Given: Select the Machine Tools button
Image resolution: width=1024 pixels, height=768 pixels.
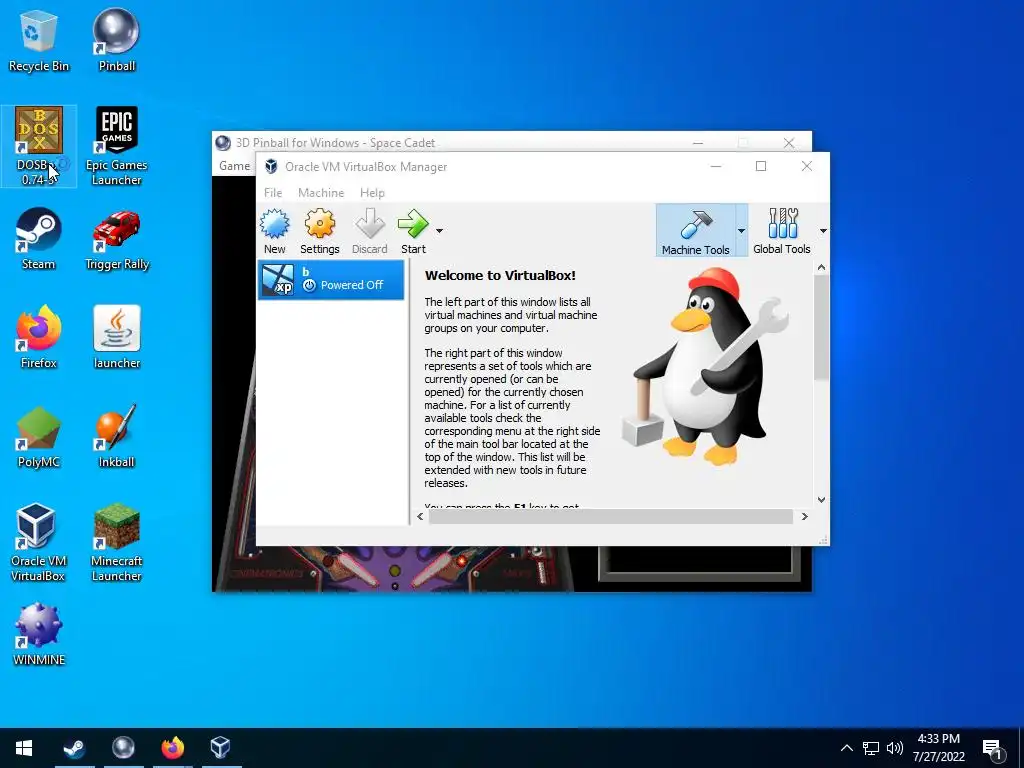Looking at the screenshot, I should (x=696, y=231).
